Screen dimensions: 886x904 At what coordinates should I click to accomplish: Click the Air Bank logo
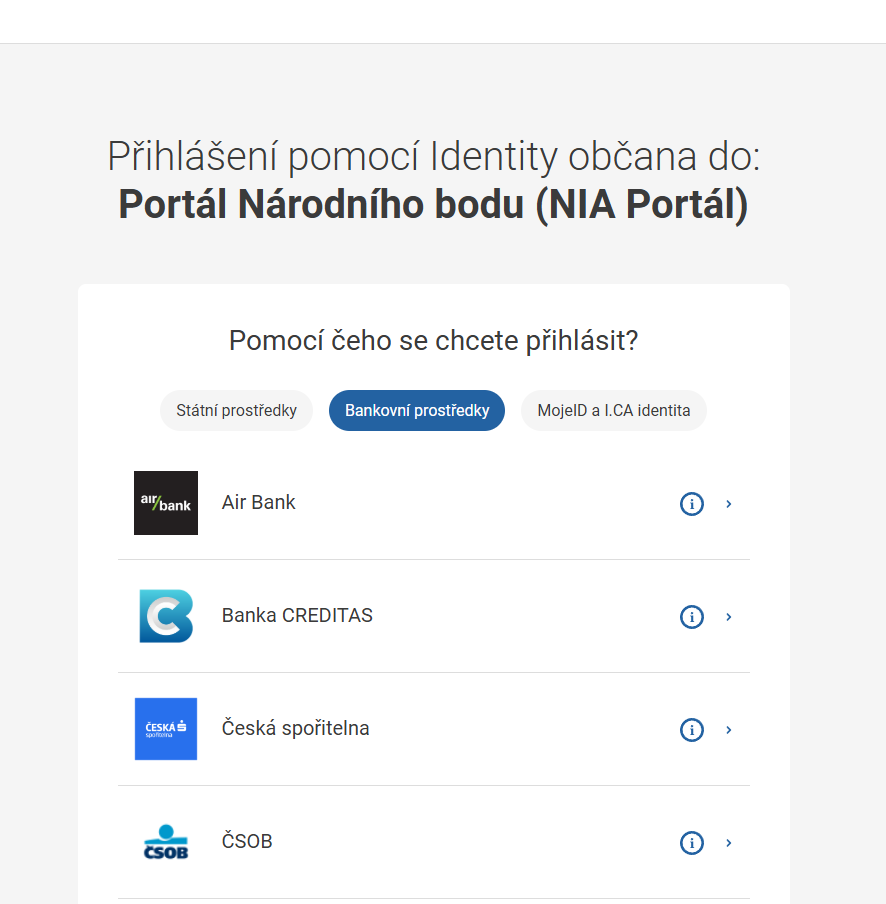[x=165, y=503]
